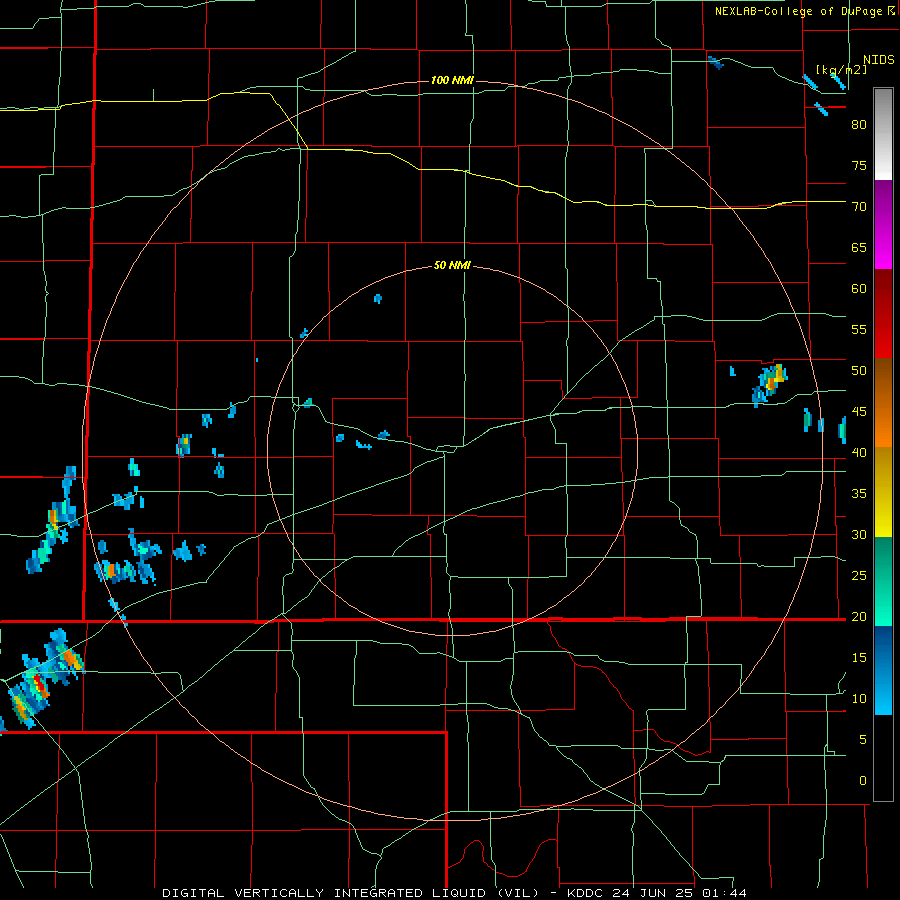Click the orange-brown segment of the color bar
The image size is (900, 900).
coord(884,403)
